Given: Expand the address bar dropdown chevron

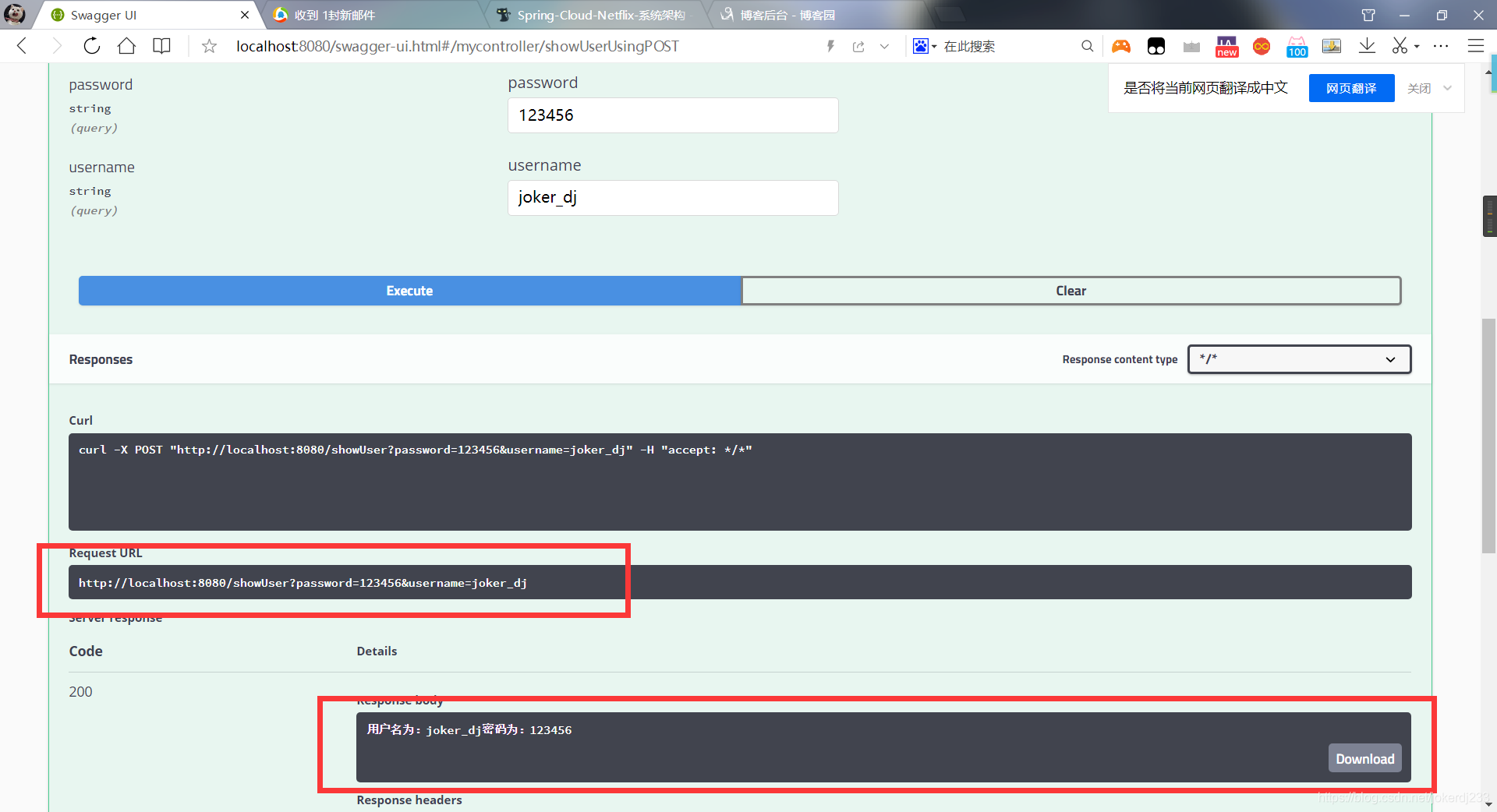Looking at the screenshot, I should tap(884, 46).
